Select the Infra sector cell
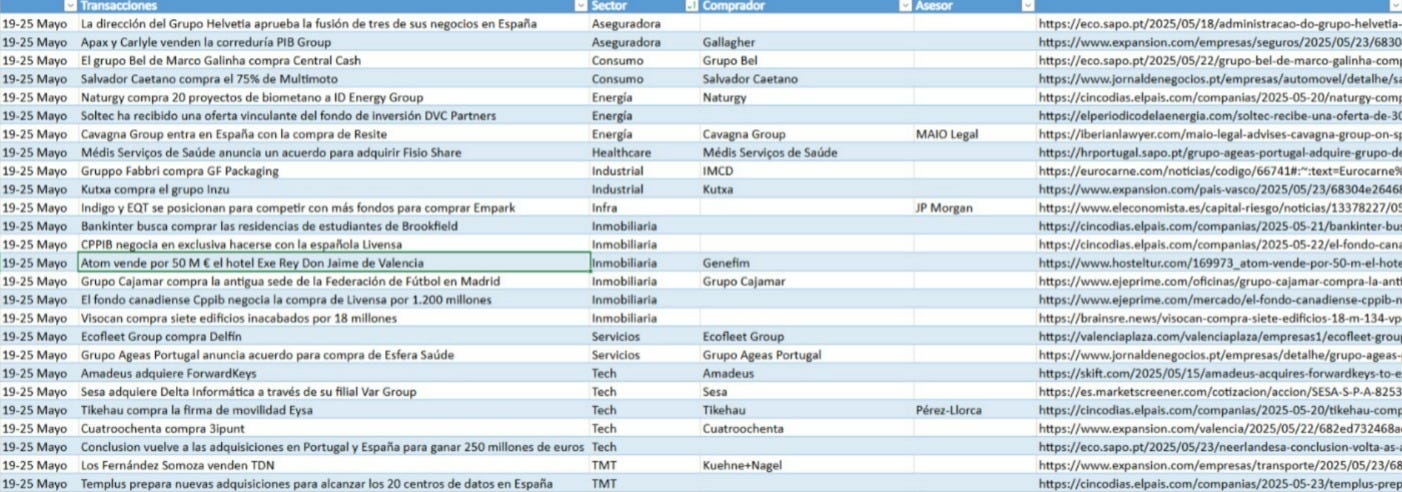The width and height of the screenshot is (1402, 492). (645, 207)
